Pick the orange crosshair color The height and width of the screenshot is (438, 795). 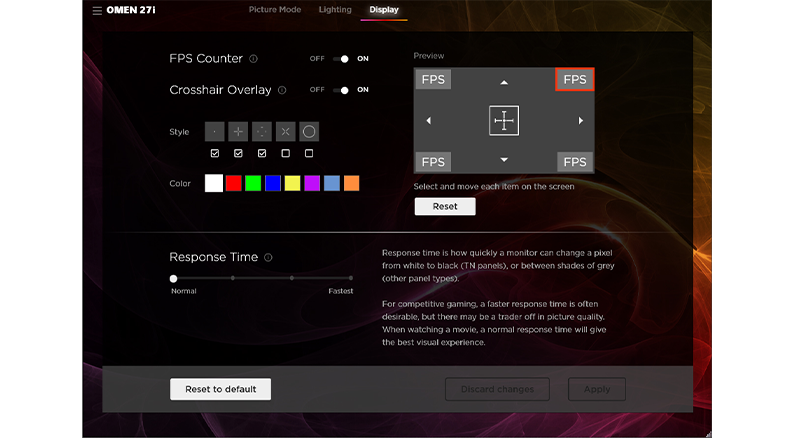[x=351, y=183]
